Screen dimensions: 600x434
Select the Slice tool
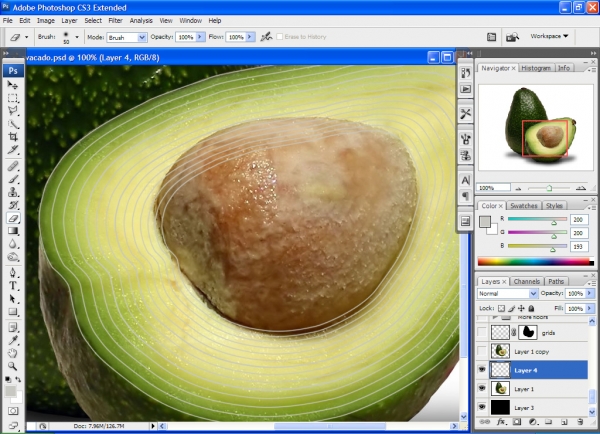[x=13, y=150]
